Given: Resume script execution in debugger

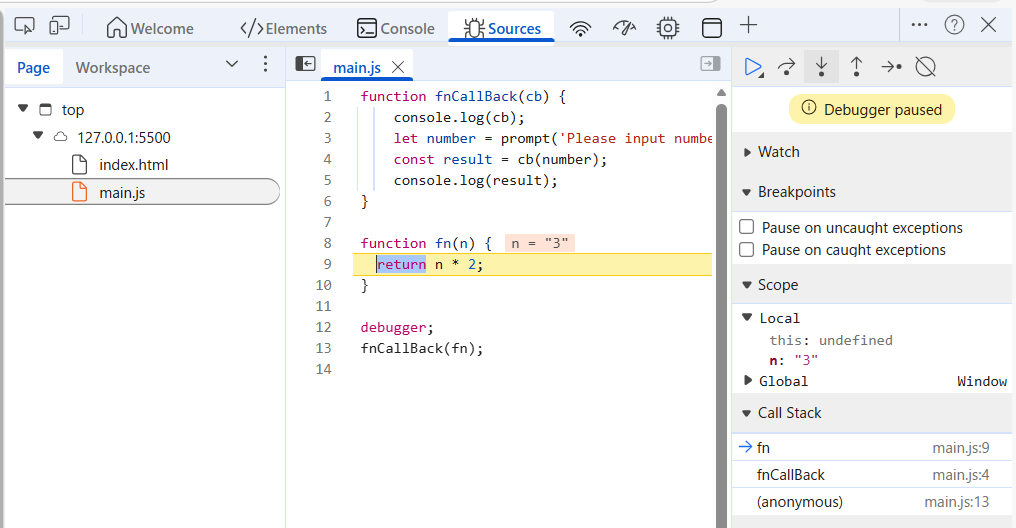Looking at the screenshot, I should tap(753, 67).
